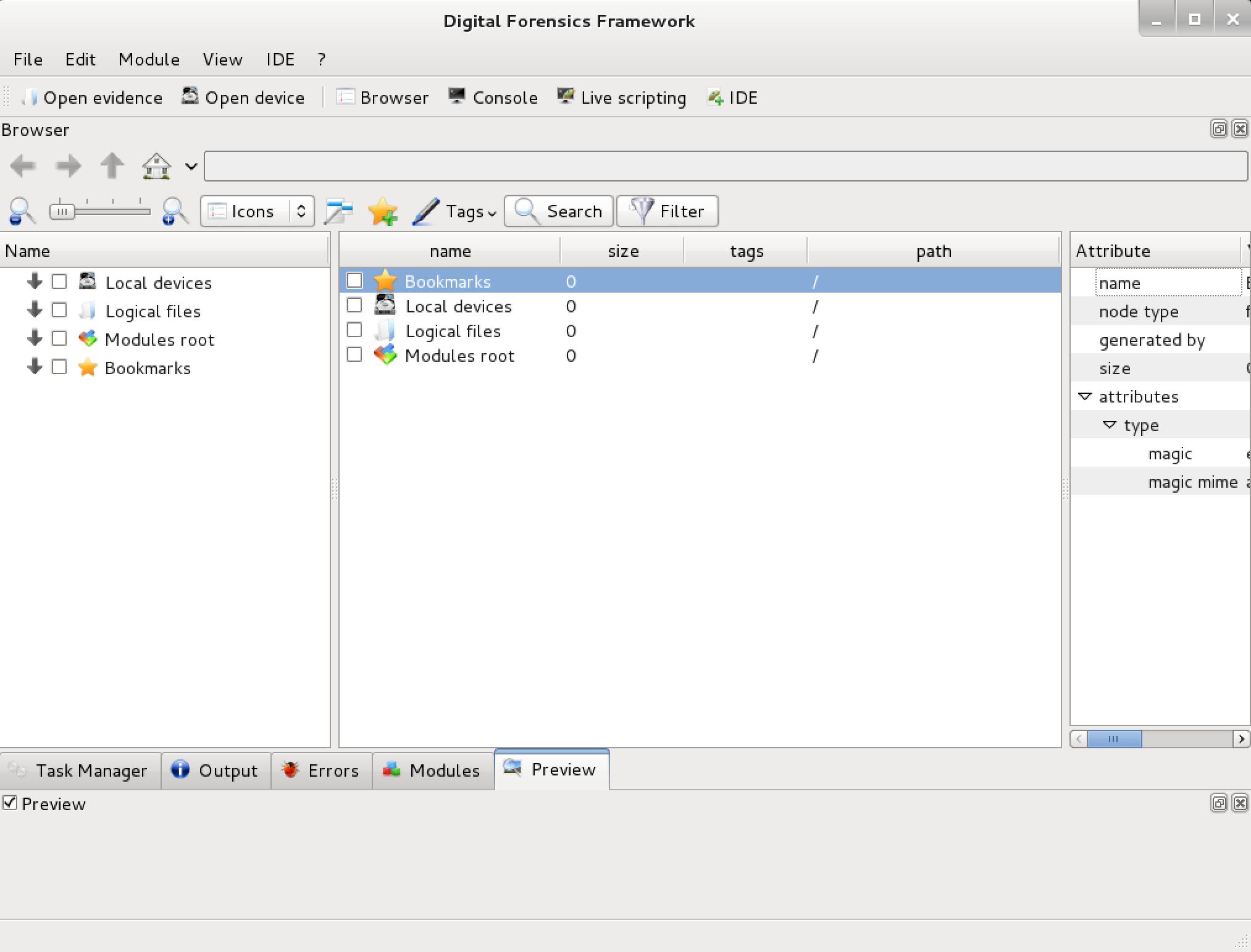Open the Module menu
This screenshot has height=952, width=1251.
pyautogui.click(x=149, y=59)
